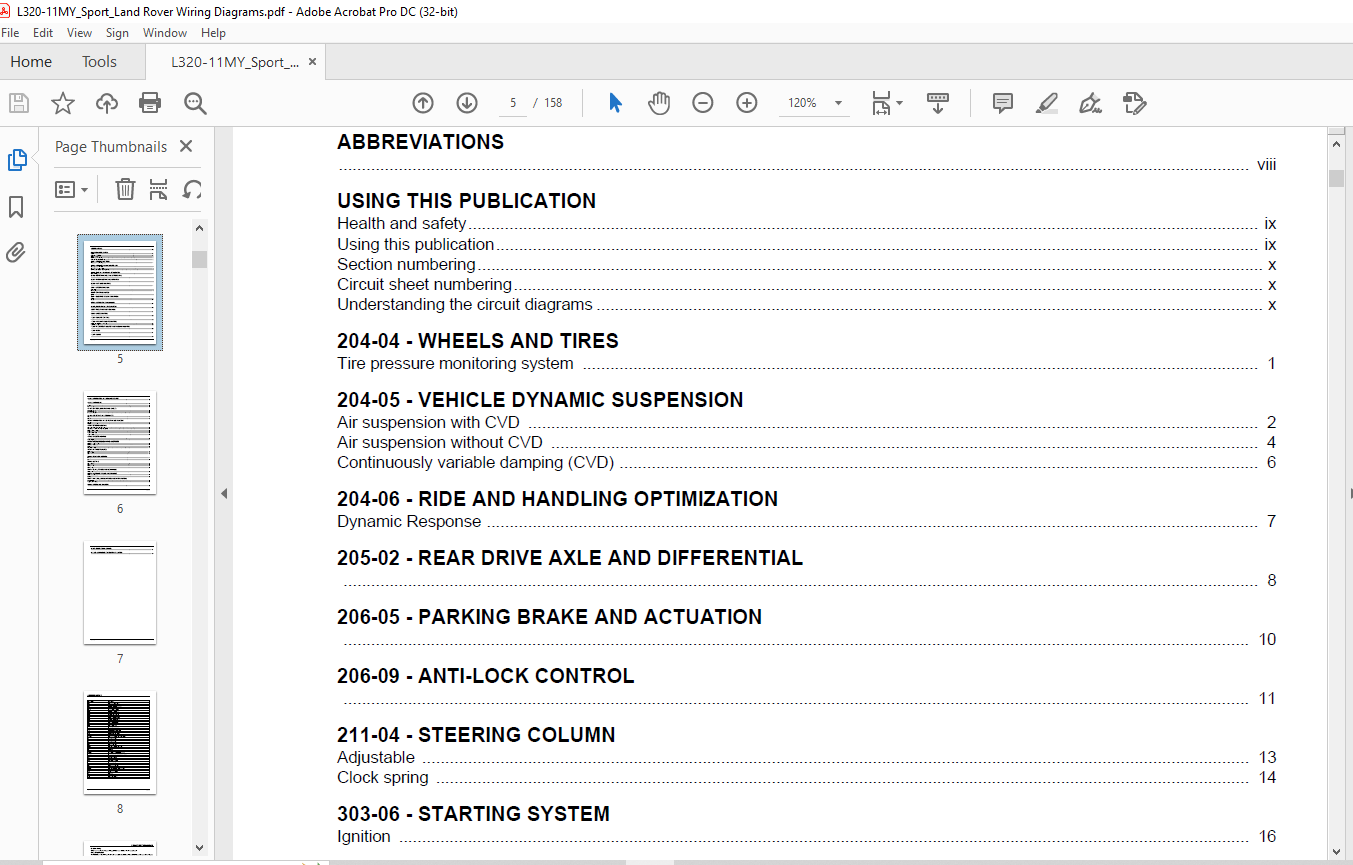Click the thumbnails panel scroll down arrow
1353x865 pixels.
[199, 846]
